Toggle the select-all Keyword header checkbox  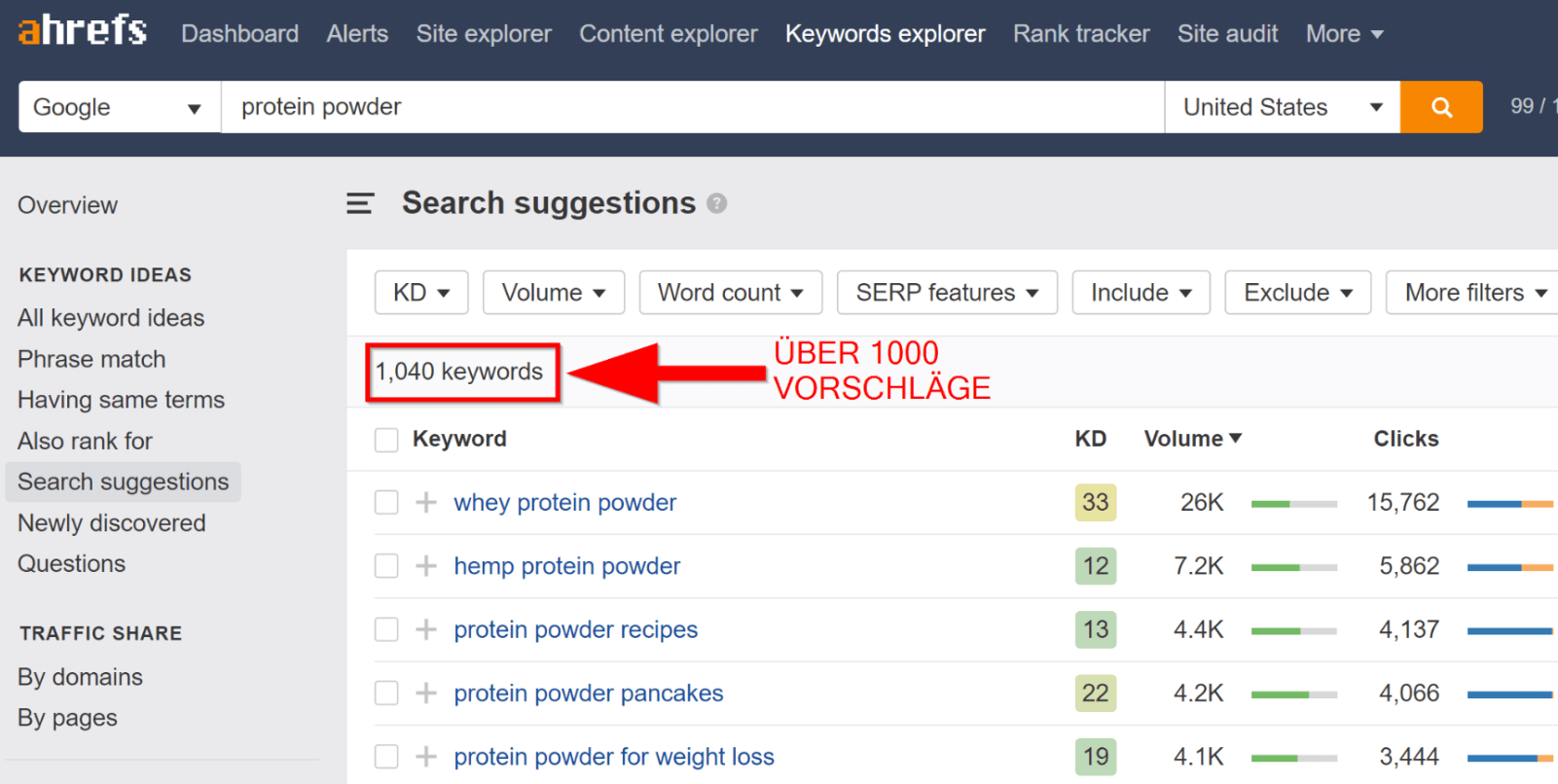point(386,440)
